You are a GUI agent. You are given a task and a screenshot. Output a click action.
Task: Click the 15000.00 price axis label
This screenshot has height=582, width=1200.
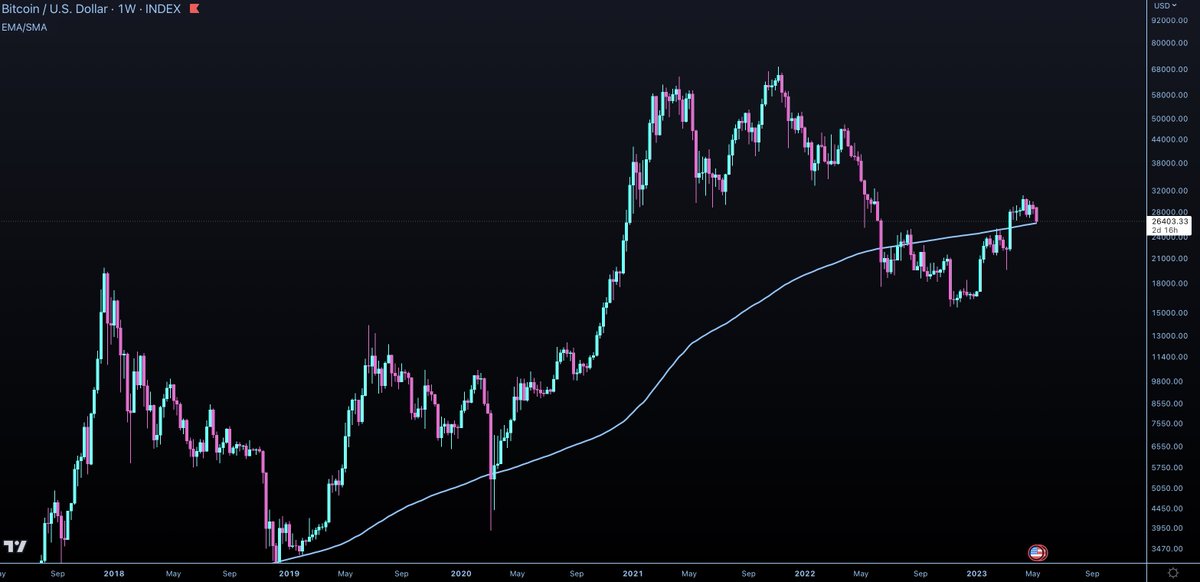pos(1169,312)
